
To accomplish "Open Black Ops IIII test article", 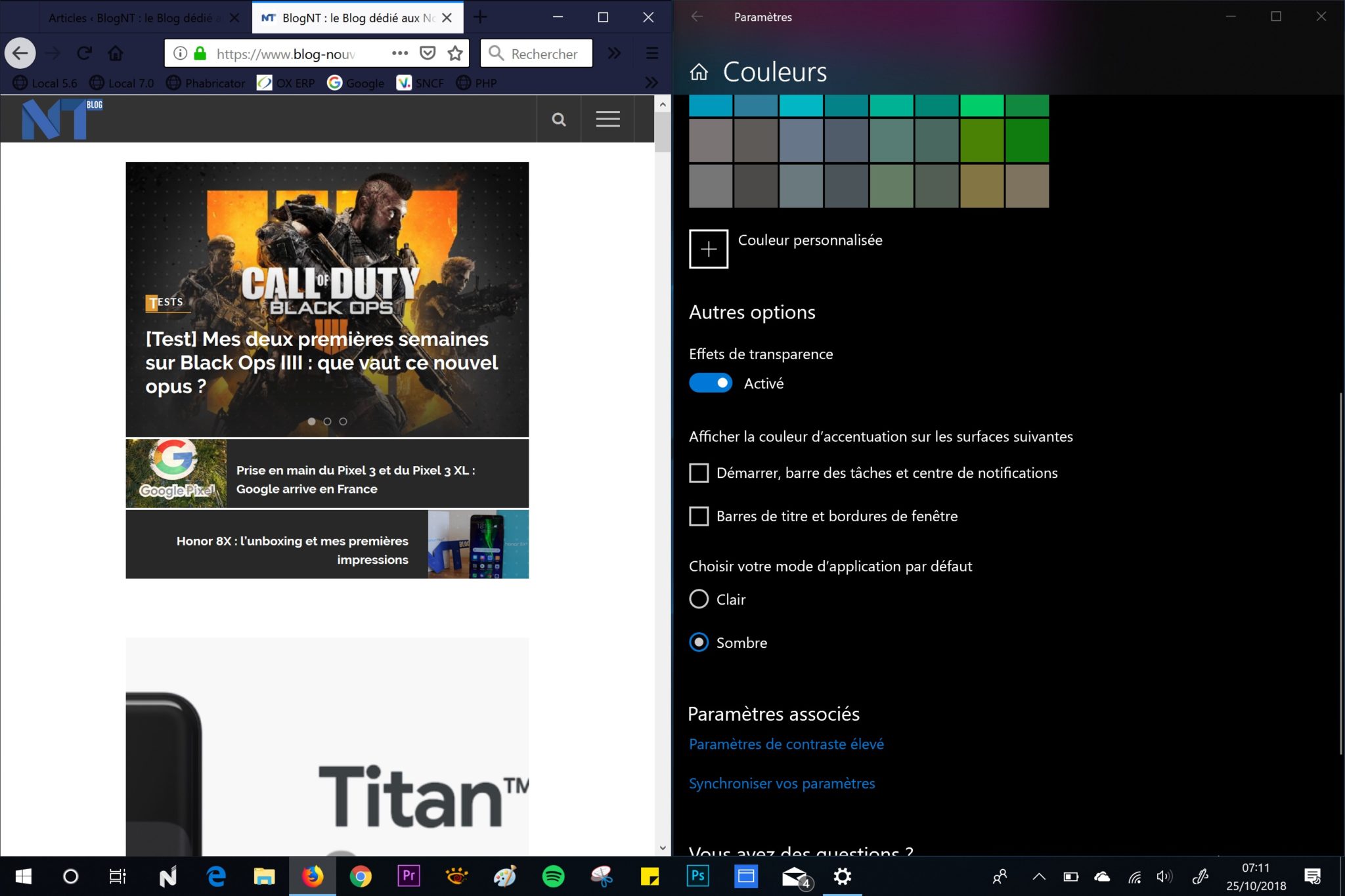I will (322, 362).
